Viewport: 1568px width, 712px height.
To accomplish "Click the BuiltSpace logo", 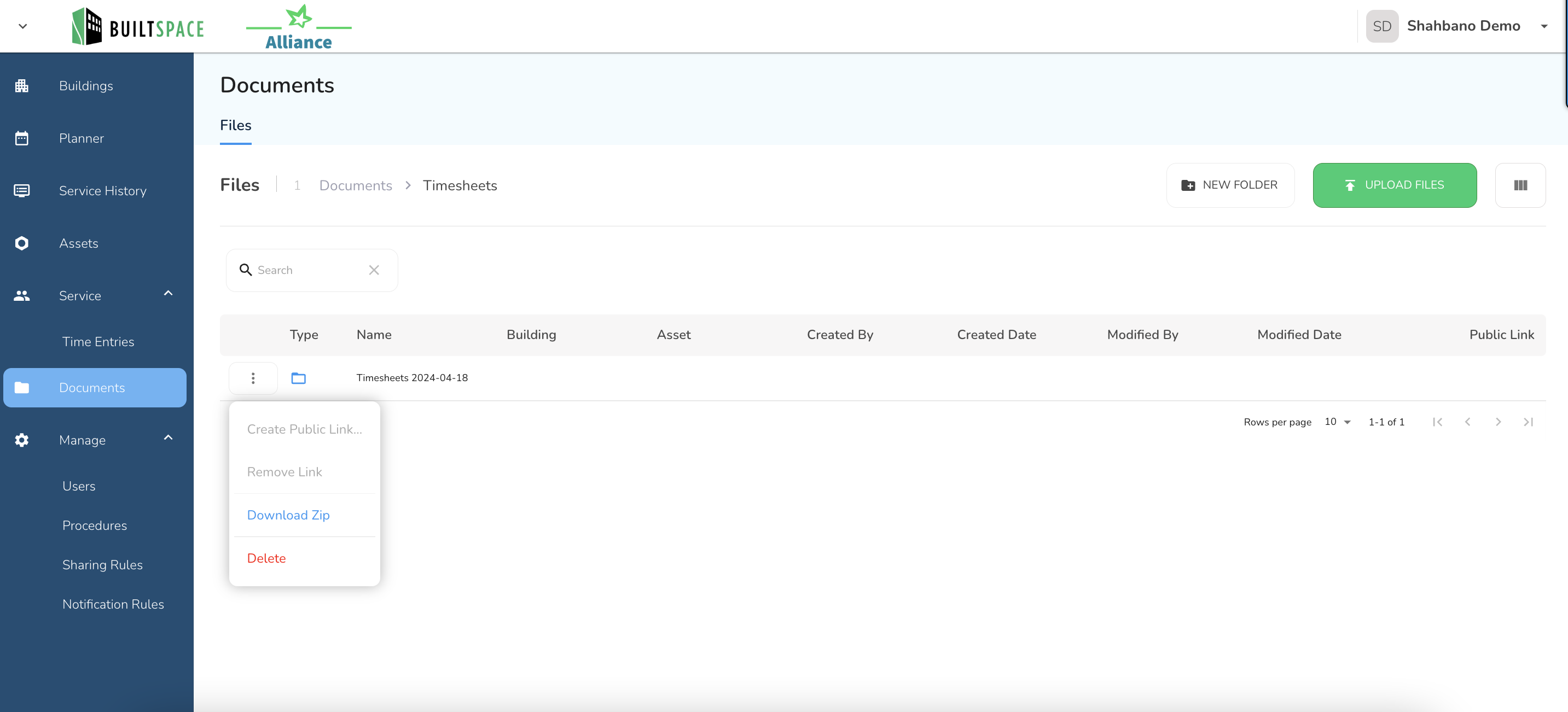I will pyautogui.click(x=138, y=26).
